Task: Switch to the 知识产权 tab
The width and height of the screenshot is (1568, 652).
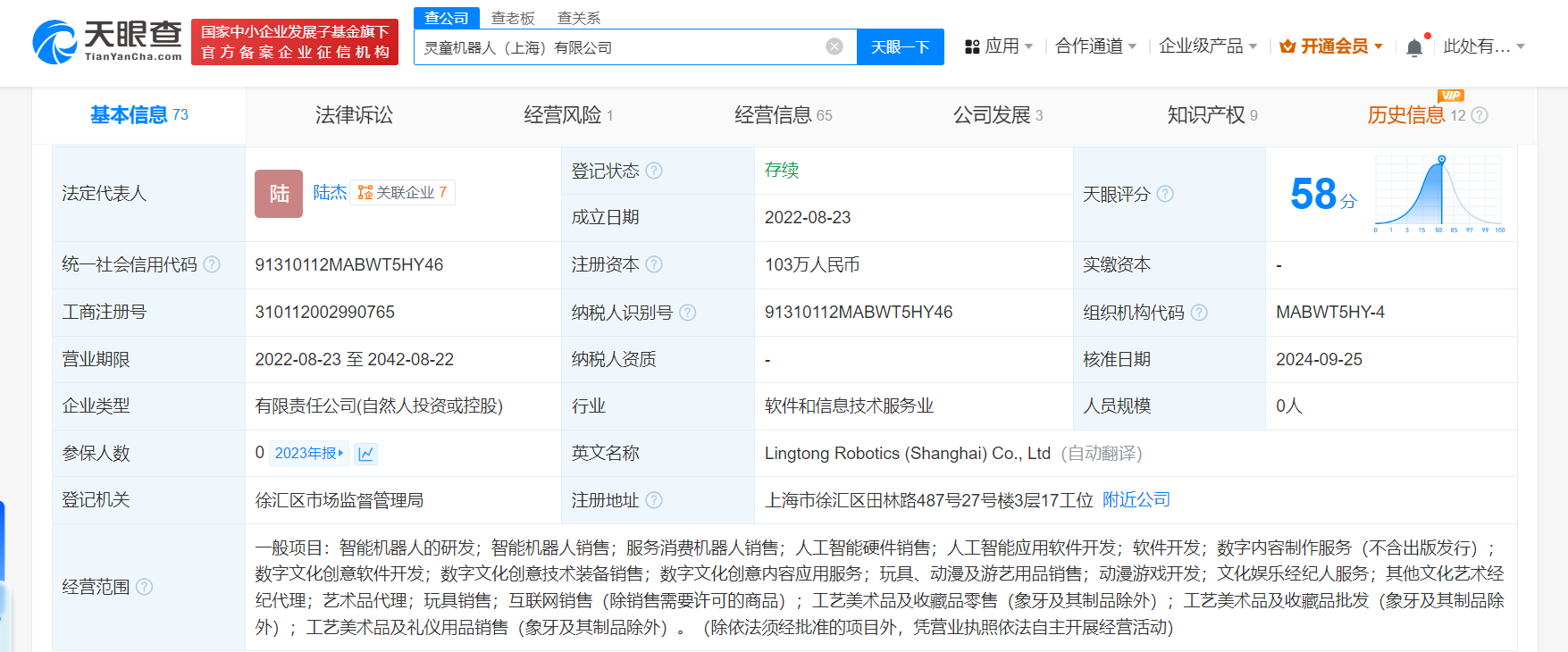Action: point(1212,115)
